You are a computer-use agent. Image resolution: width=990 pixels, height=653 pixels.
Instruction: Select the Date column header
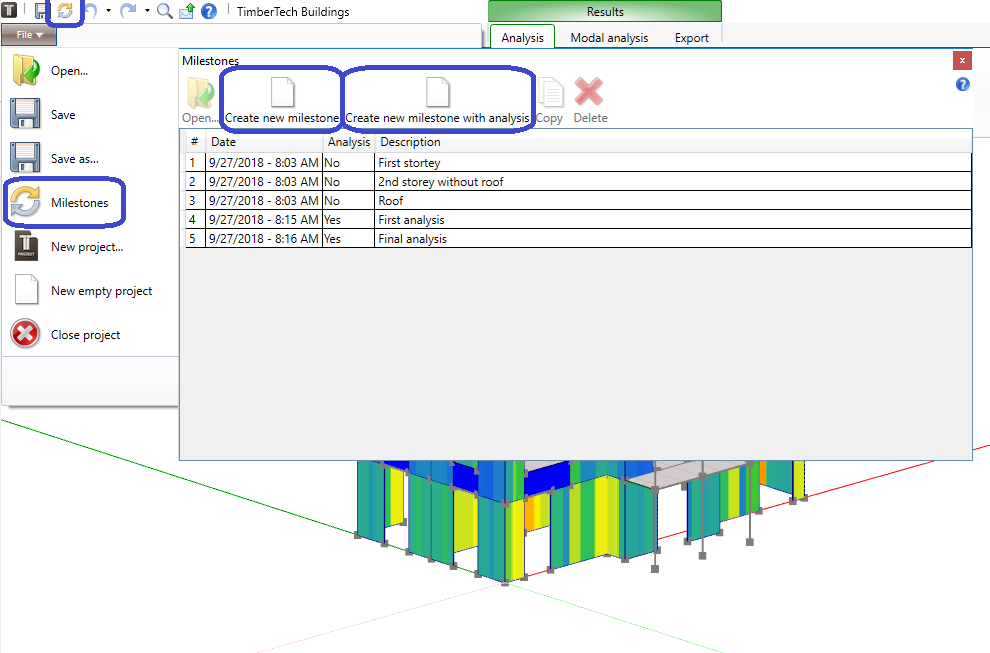(264, 142)
